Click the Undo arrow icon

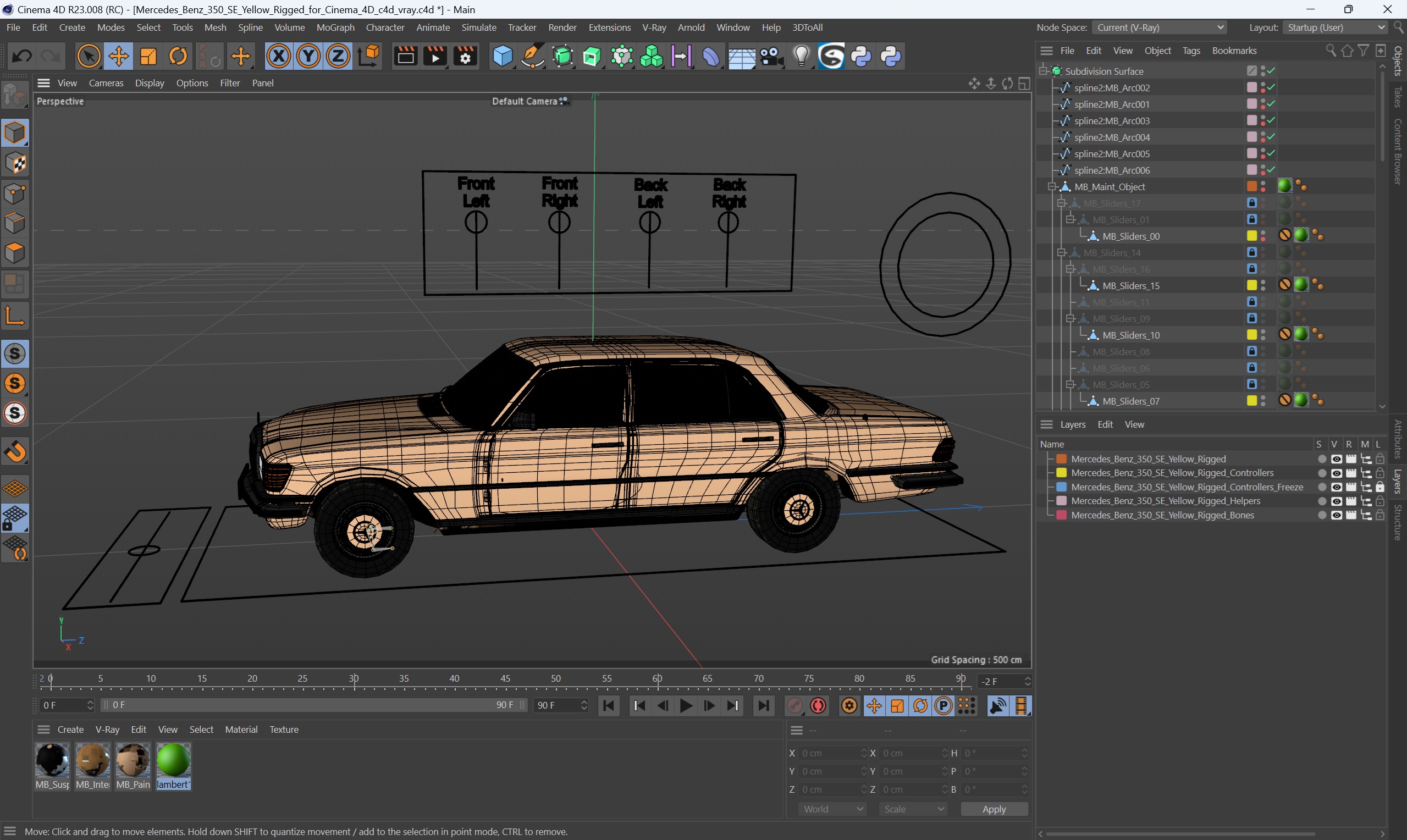[22, 56]
